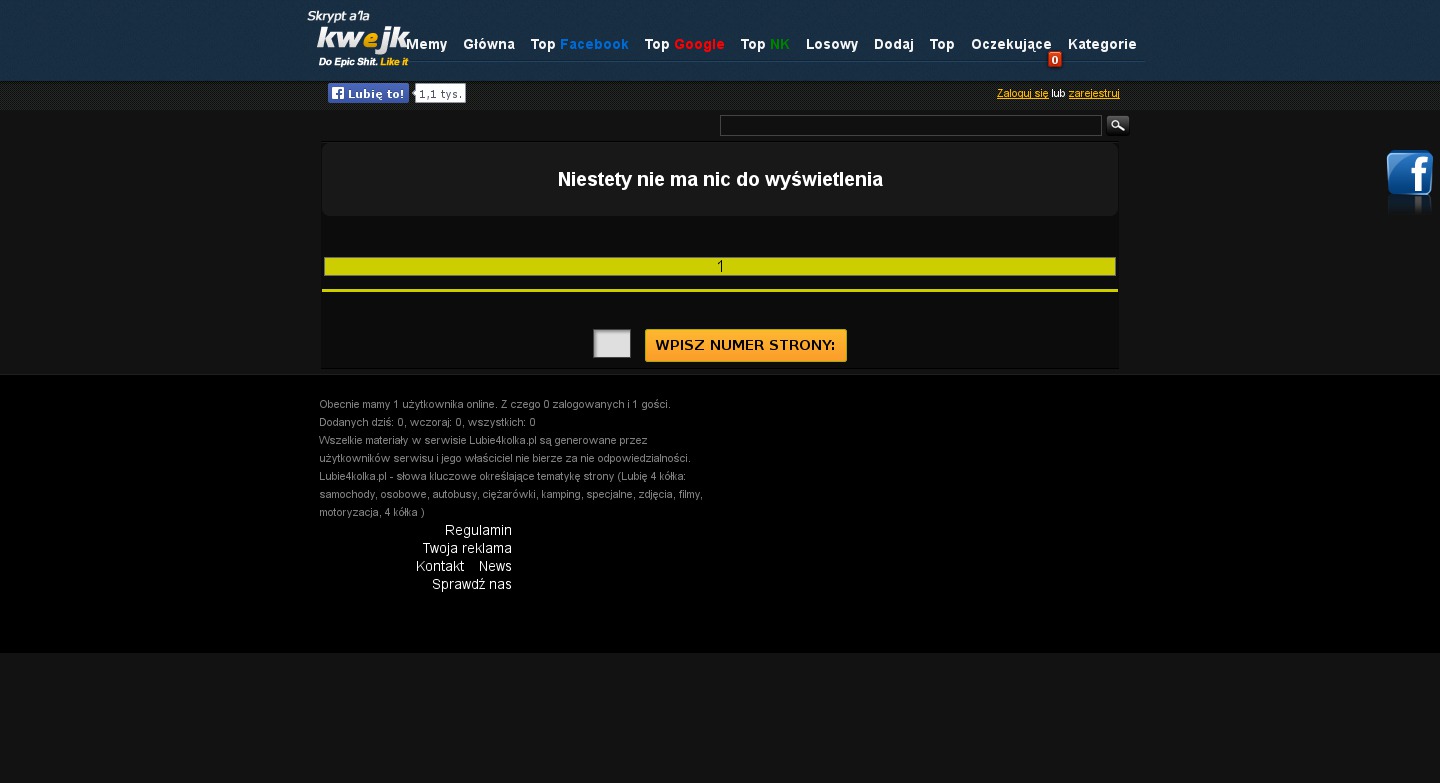Click the red Oczekujące counter badge
The width and height of the screenshot is (1440, 783).
[x=1055, y=60]
